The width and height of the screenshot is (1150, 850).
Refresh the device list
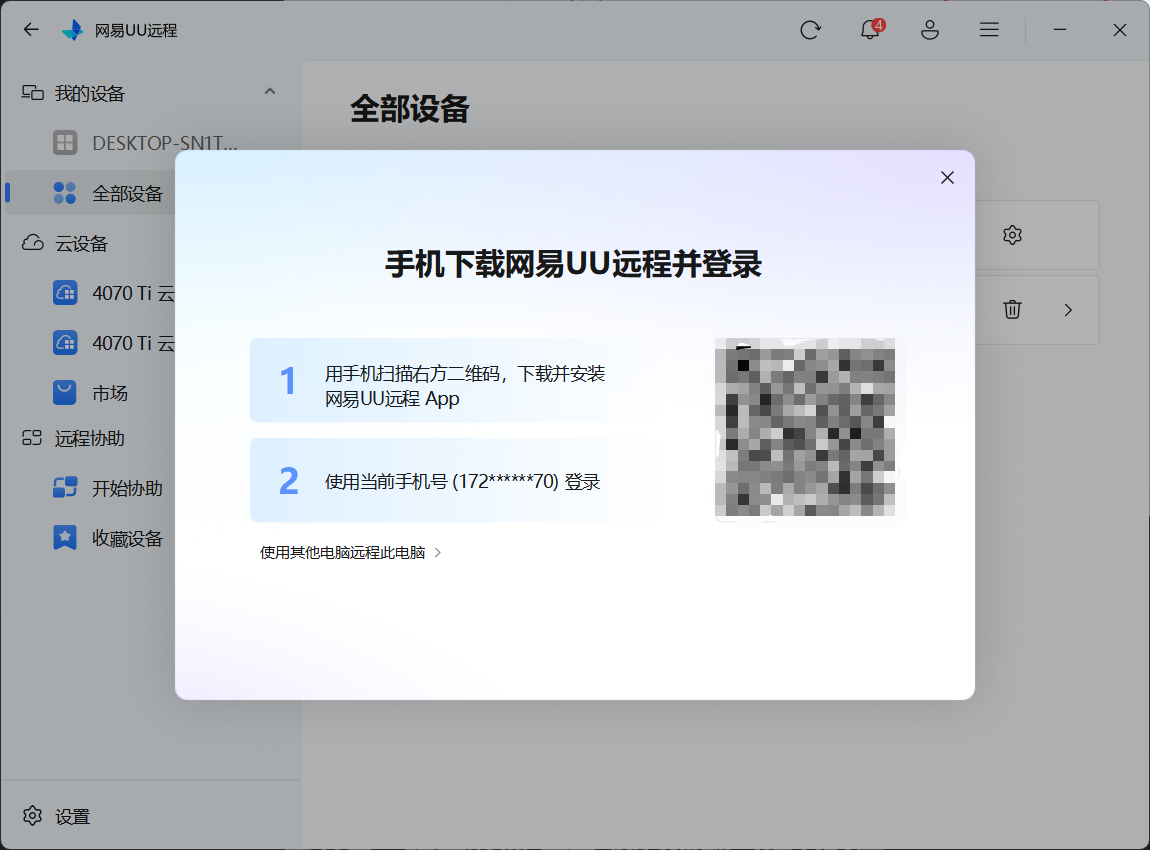tap(810, 30)
